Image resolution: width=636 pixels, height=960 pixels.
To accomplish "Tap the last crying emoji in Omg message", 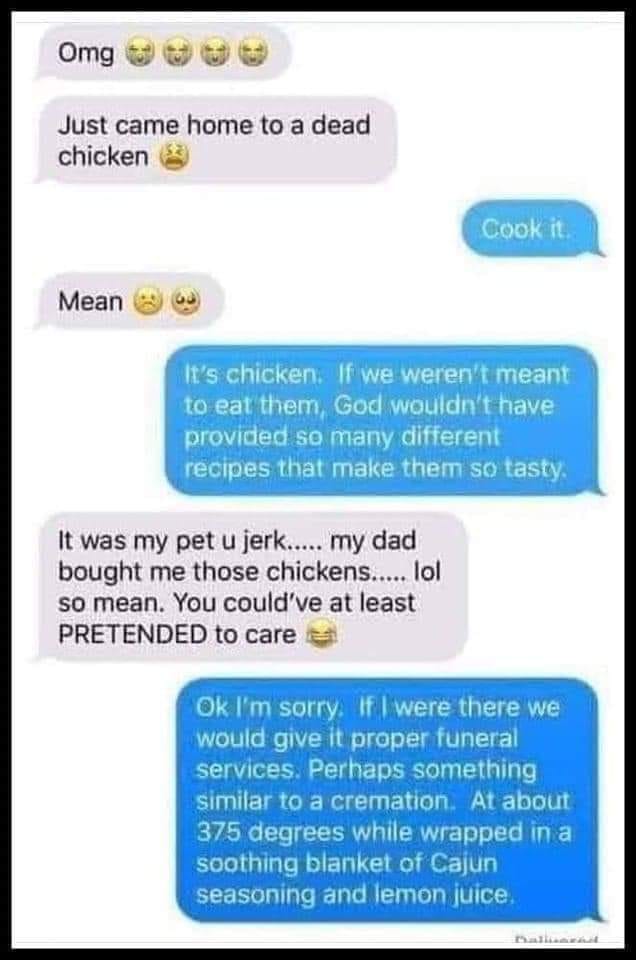I will pos(252,54).
